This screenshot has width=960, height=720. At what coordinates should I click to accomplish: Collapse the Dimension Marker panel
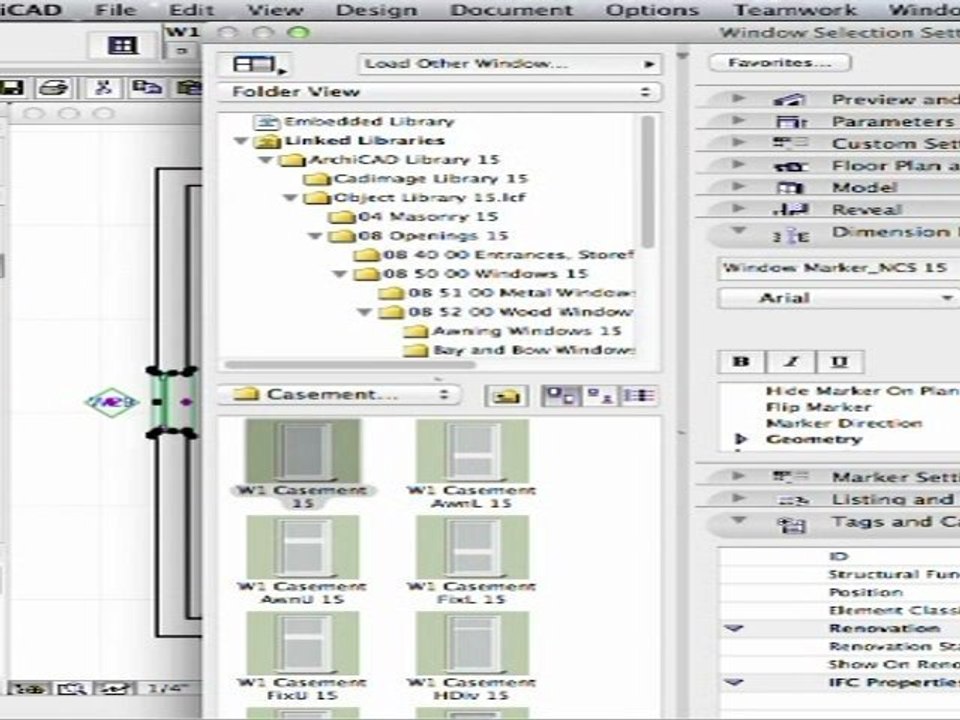point(739,231)
